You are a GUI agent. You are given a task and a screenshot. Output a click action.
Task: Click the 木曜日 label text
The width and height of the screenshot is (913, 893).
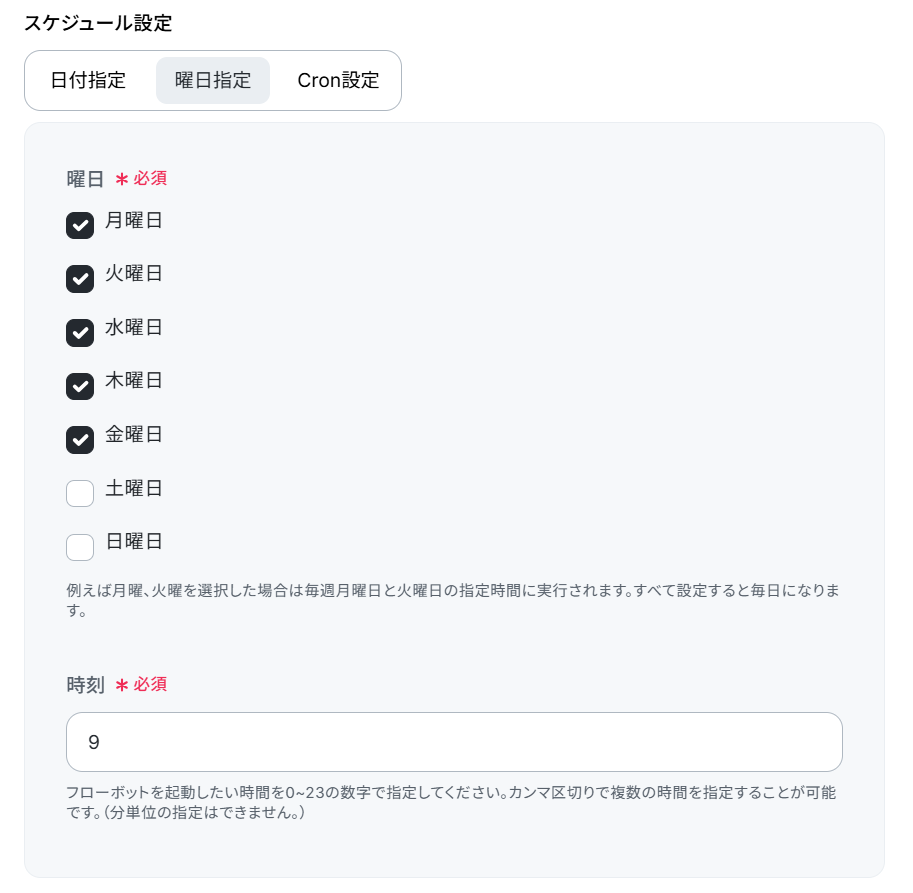(x=133, y=381)
